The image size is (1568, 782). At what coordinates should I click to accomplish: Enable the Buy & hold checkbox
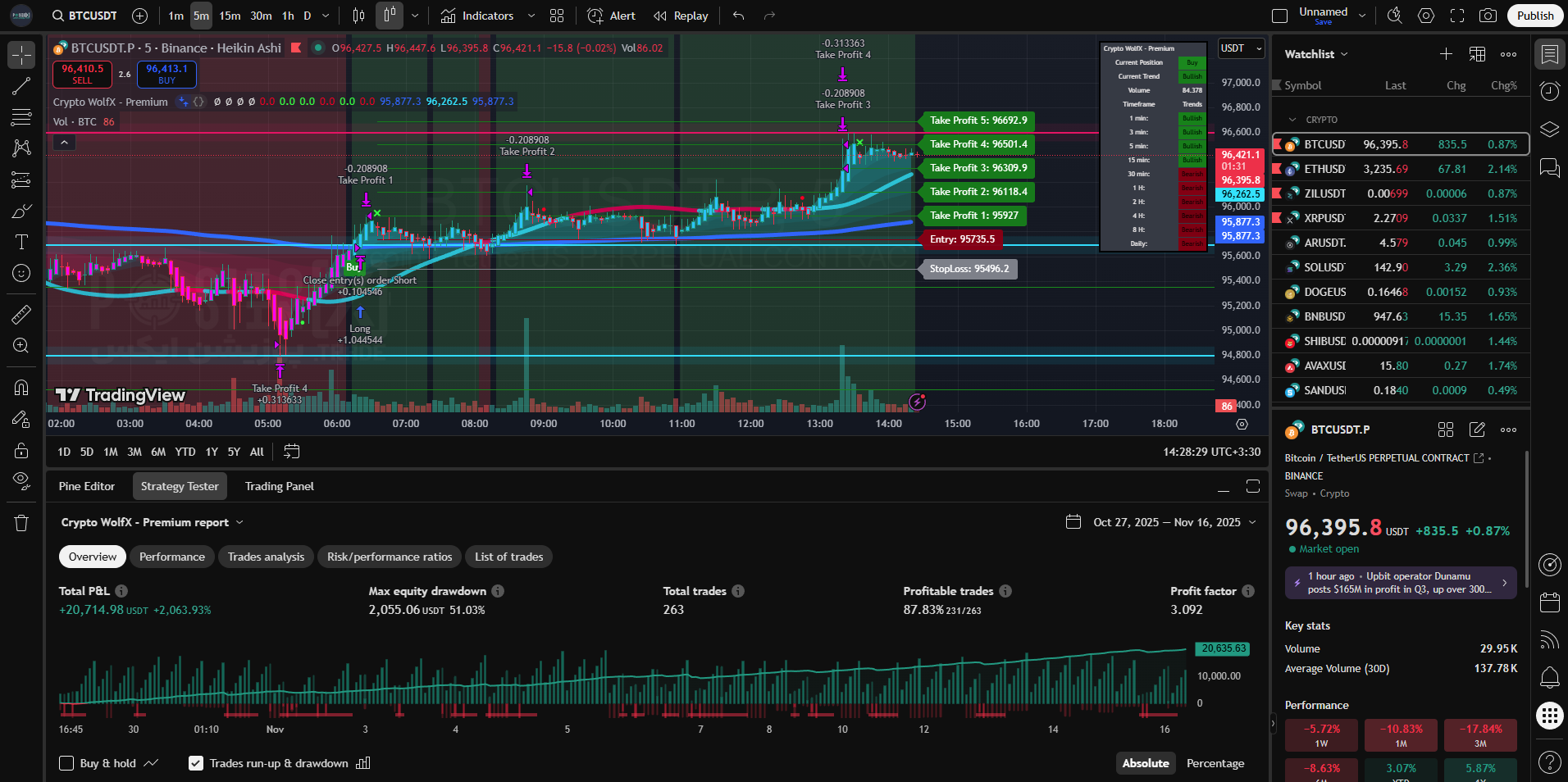tap(67, 763)
